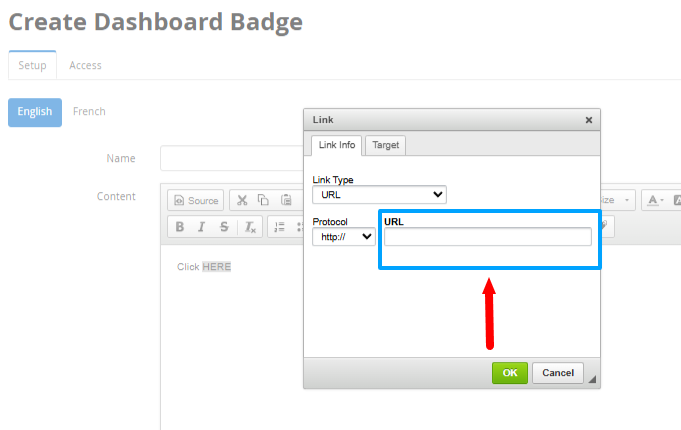Open the Access tab
Image resolution: width=681 pixels, height=430 pixels.
pos(85,65)
